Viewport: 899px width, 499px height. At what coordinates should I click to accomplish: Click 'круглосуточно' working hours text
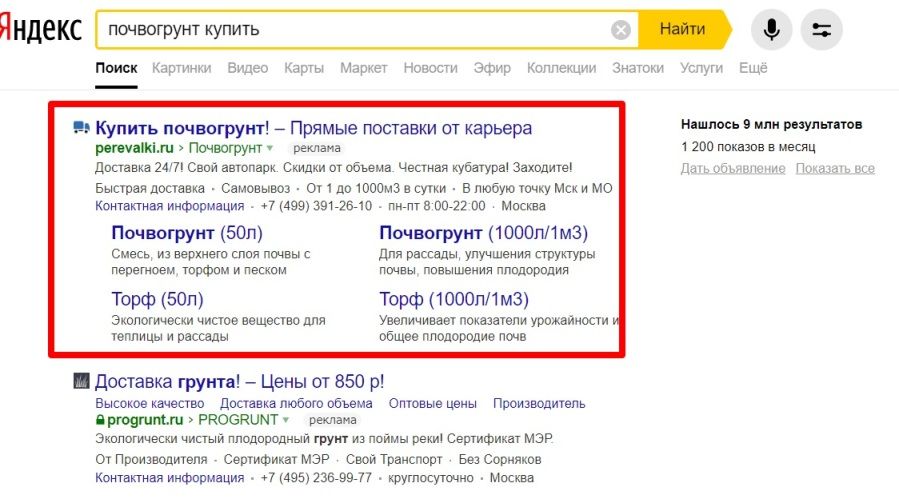click(x=431, y=478)
